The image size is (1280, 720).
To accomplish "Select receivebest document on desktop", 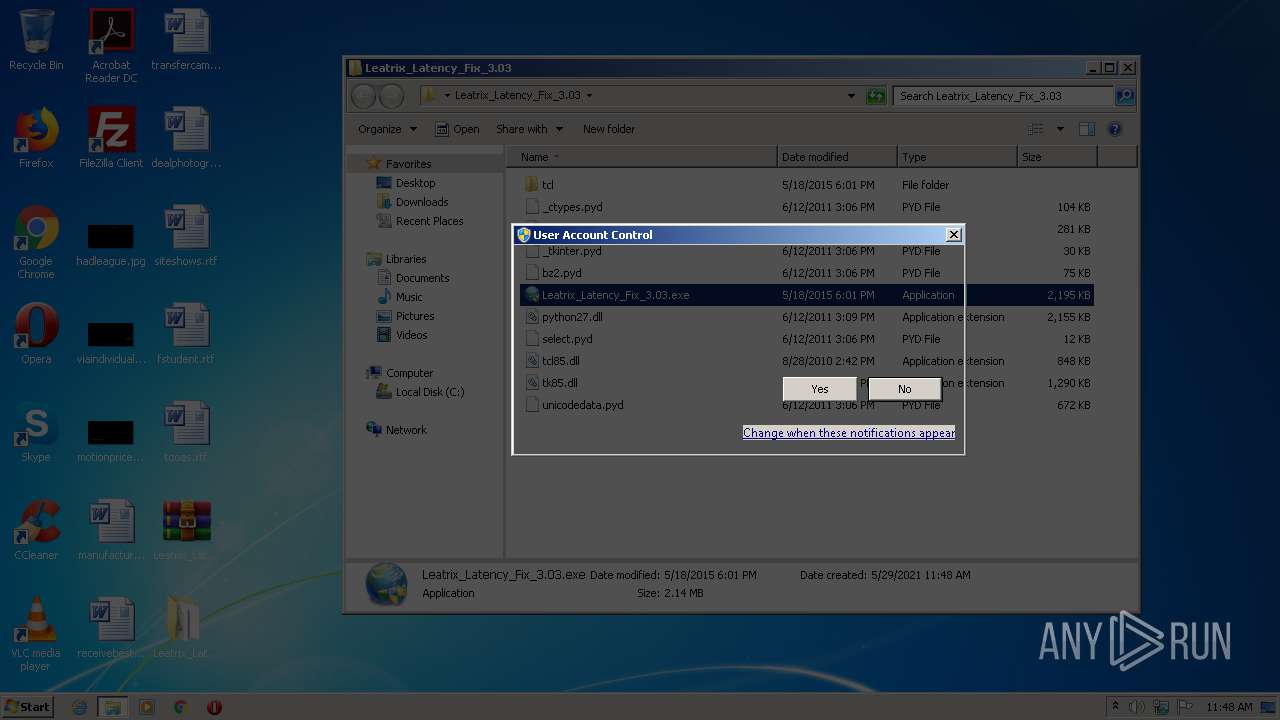I will [111, 628].
